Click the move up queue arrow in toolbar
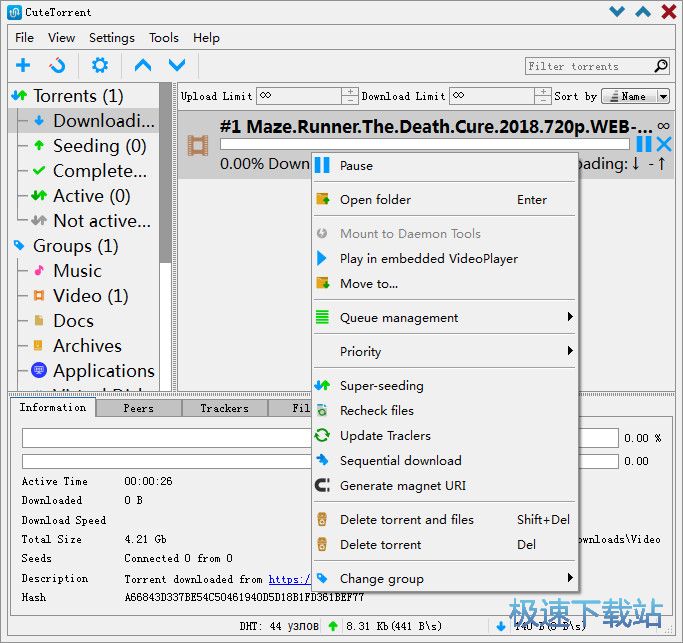Viewport: 683px width, 643px height. pos(143,66)
